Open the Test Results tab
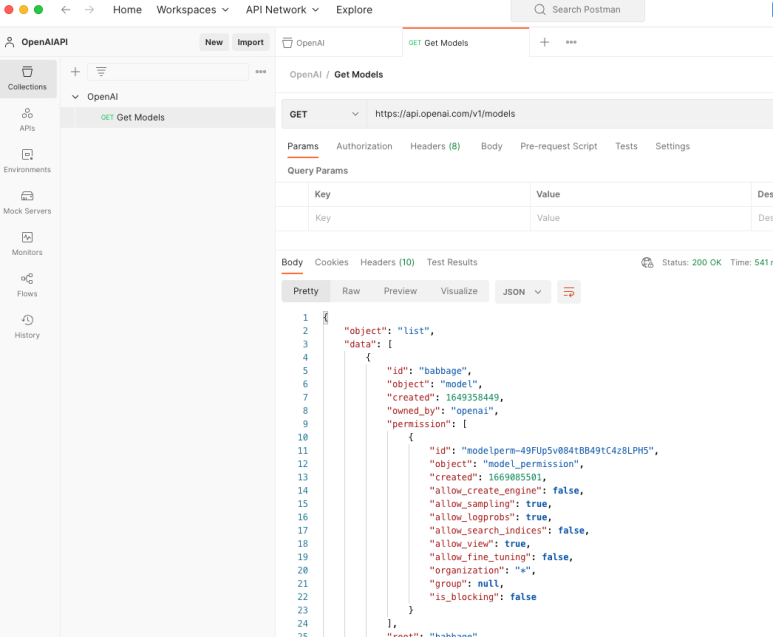 (x=452, y=262)
